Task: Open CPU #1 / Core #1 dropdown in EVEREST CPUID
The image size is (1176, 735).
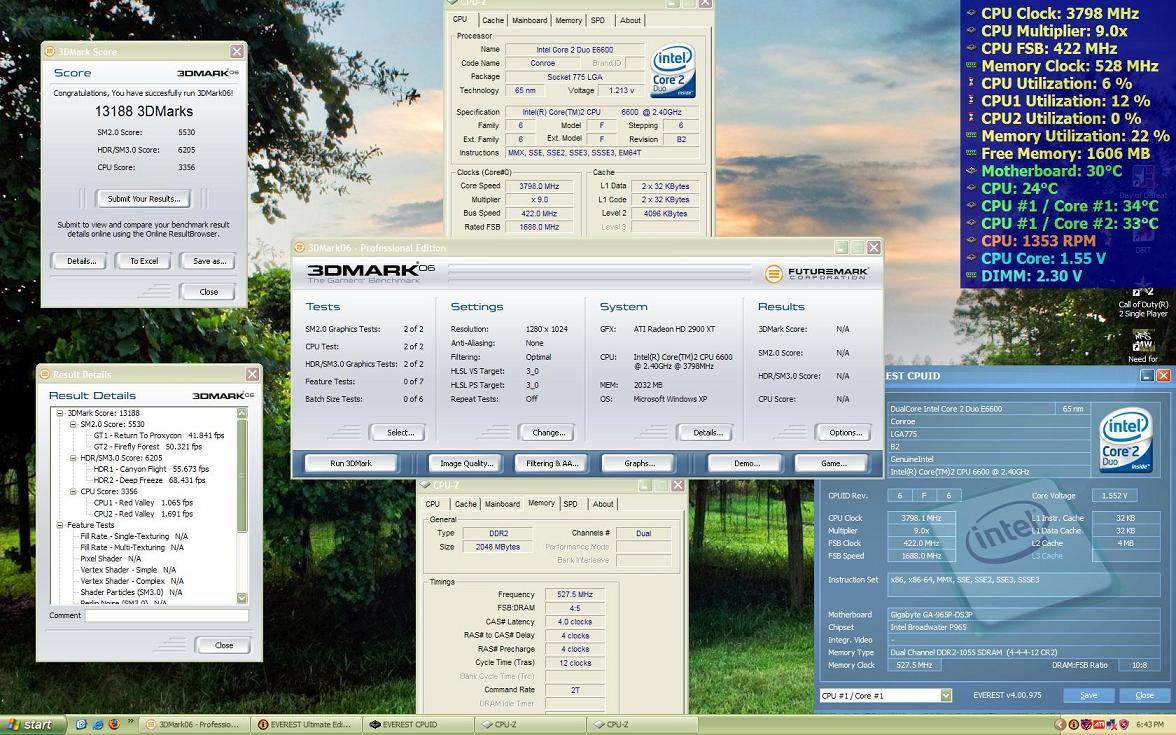Action: tap(946, 695)
